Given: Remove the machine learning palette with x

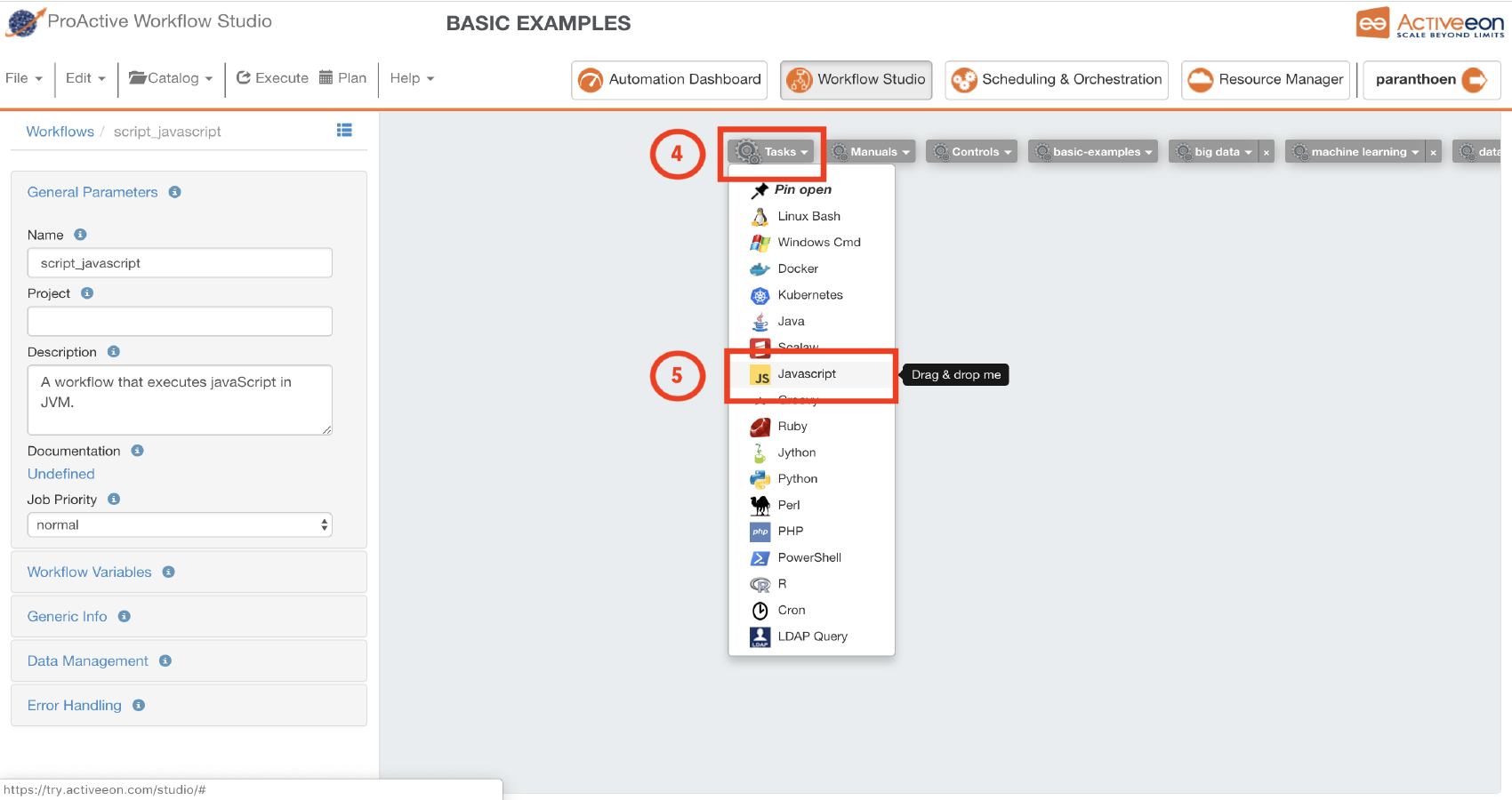Looking at the screenshot, I should coord(1433,152).
